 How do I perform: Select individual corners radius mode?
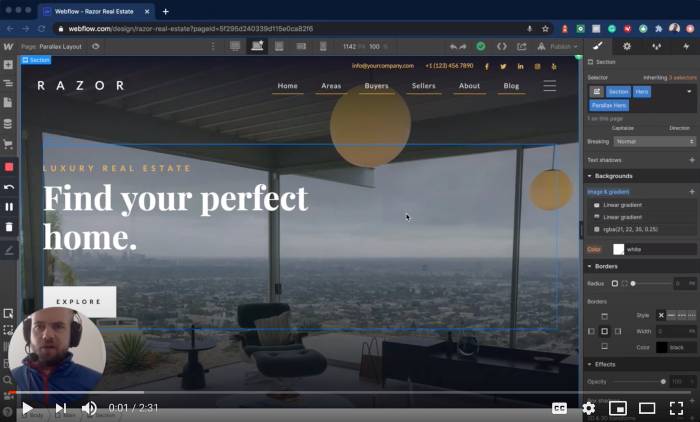[625, 284]
